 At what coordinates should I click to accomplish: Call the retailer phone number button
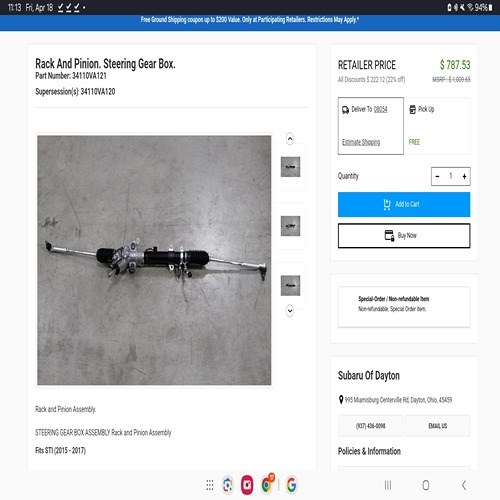[371, 426]
